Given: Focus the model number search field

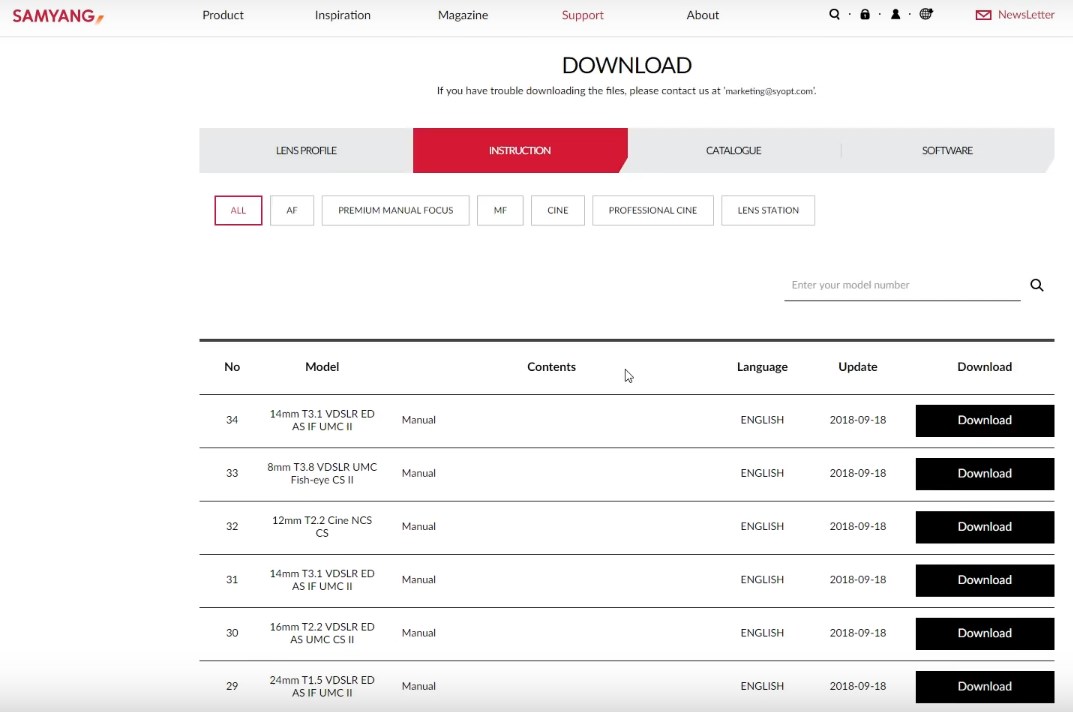Looking at the screenshot, I should click(x=900, y=285).
